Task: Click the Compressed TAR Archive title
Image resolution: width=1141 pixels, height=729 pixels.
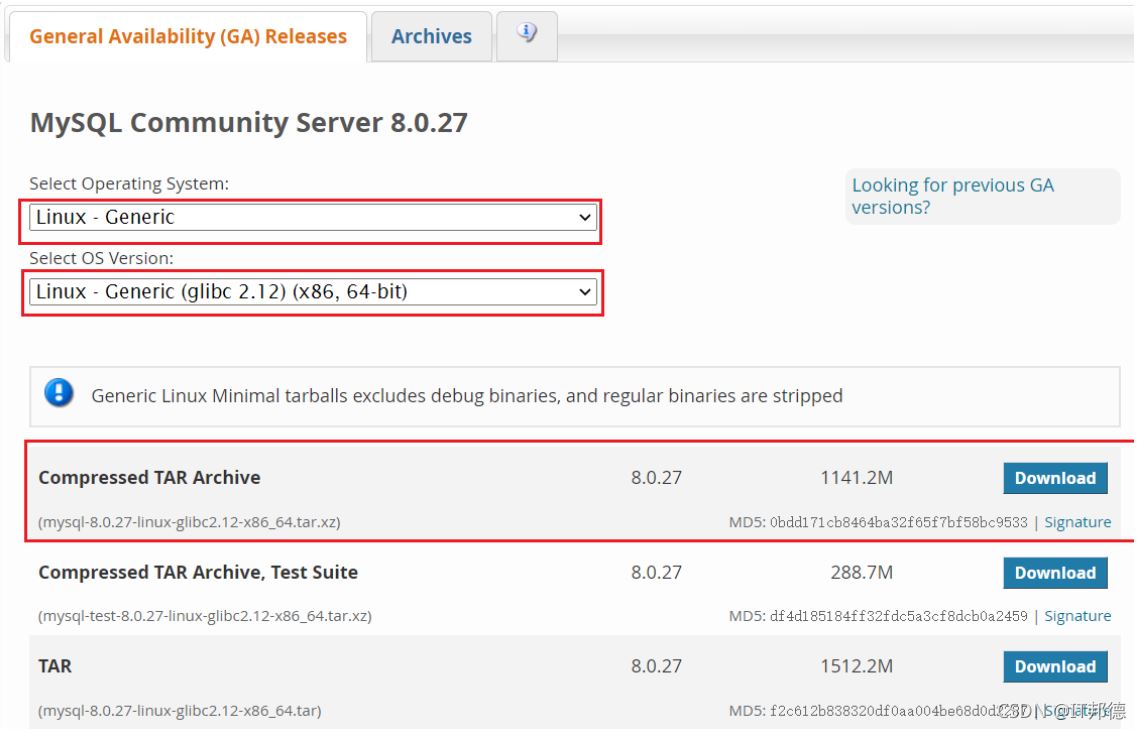Action: (x=149, y=478)
